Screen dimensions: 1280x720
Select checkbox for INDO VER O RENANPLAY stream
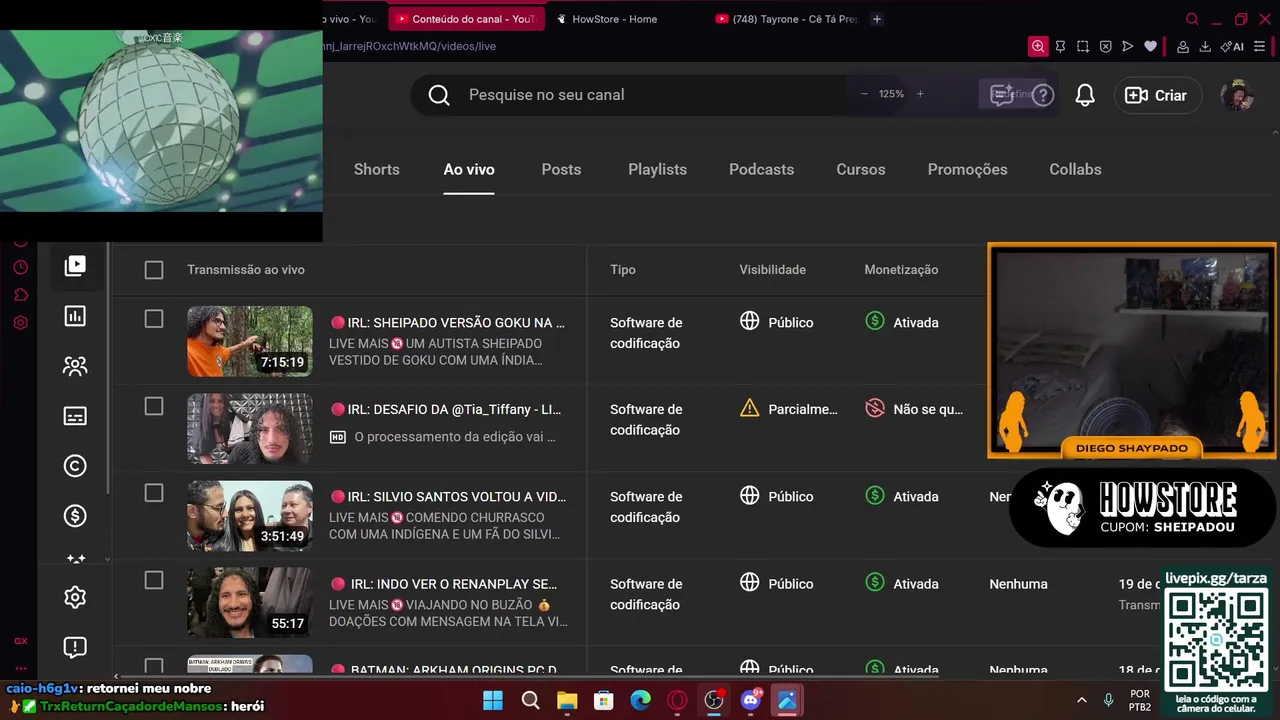click(153, 580)
